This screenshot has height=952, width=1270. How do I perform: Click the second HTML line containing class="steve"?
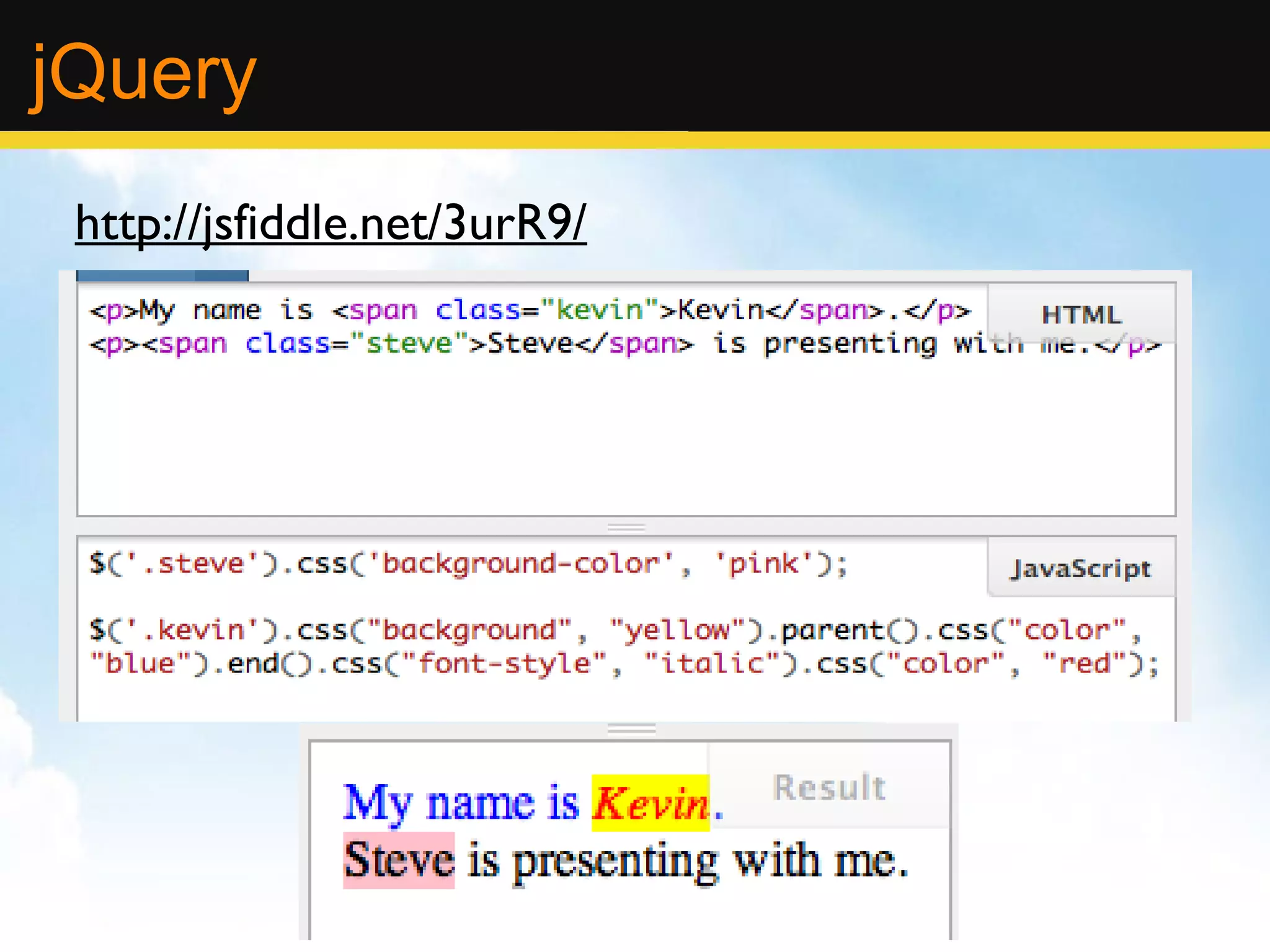coord(625,344)
